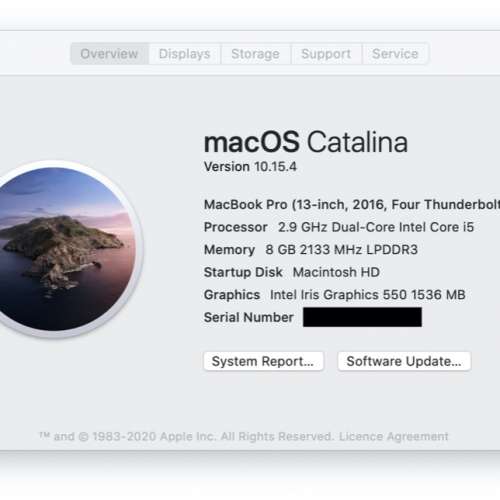
Task: Click the 8 GB 2133 MHz LPDDR3 value
Action: coord(342,250)
